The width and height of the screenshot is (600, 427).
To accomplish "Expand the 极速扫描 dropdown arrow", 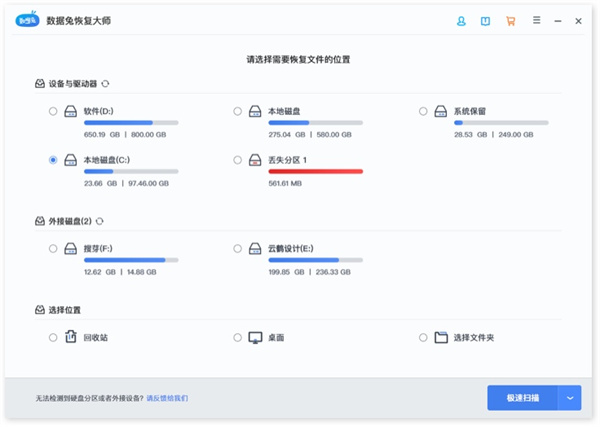I will pyautogui.click(x=570, y=398).
